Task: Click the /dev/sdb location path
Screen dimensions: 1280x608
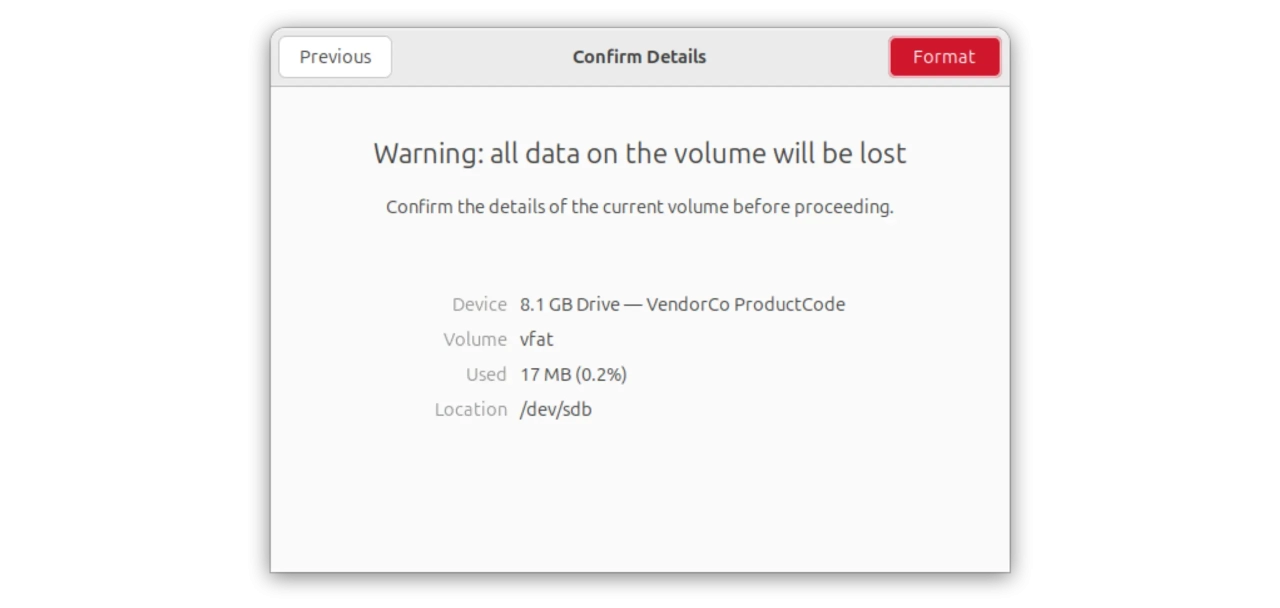Action: pos(556,409)
